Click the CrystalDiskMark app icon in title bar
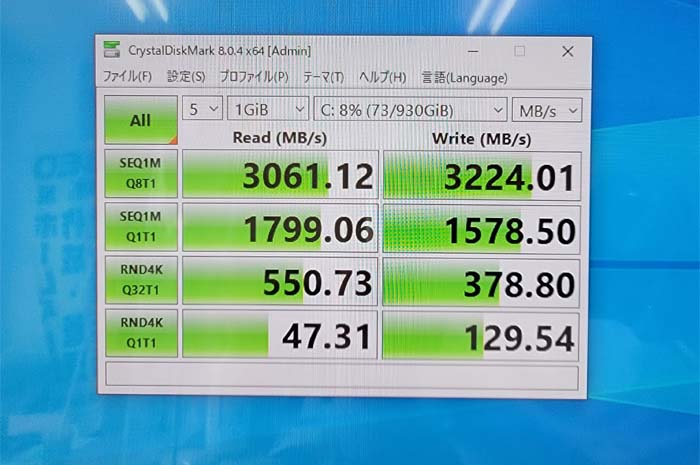Screen dimensions: 700x465 (112, 49)
